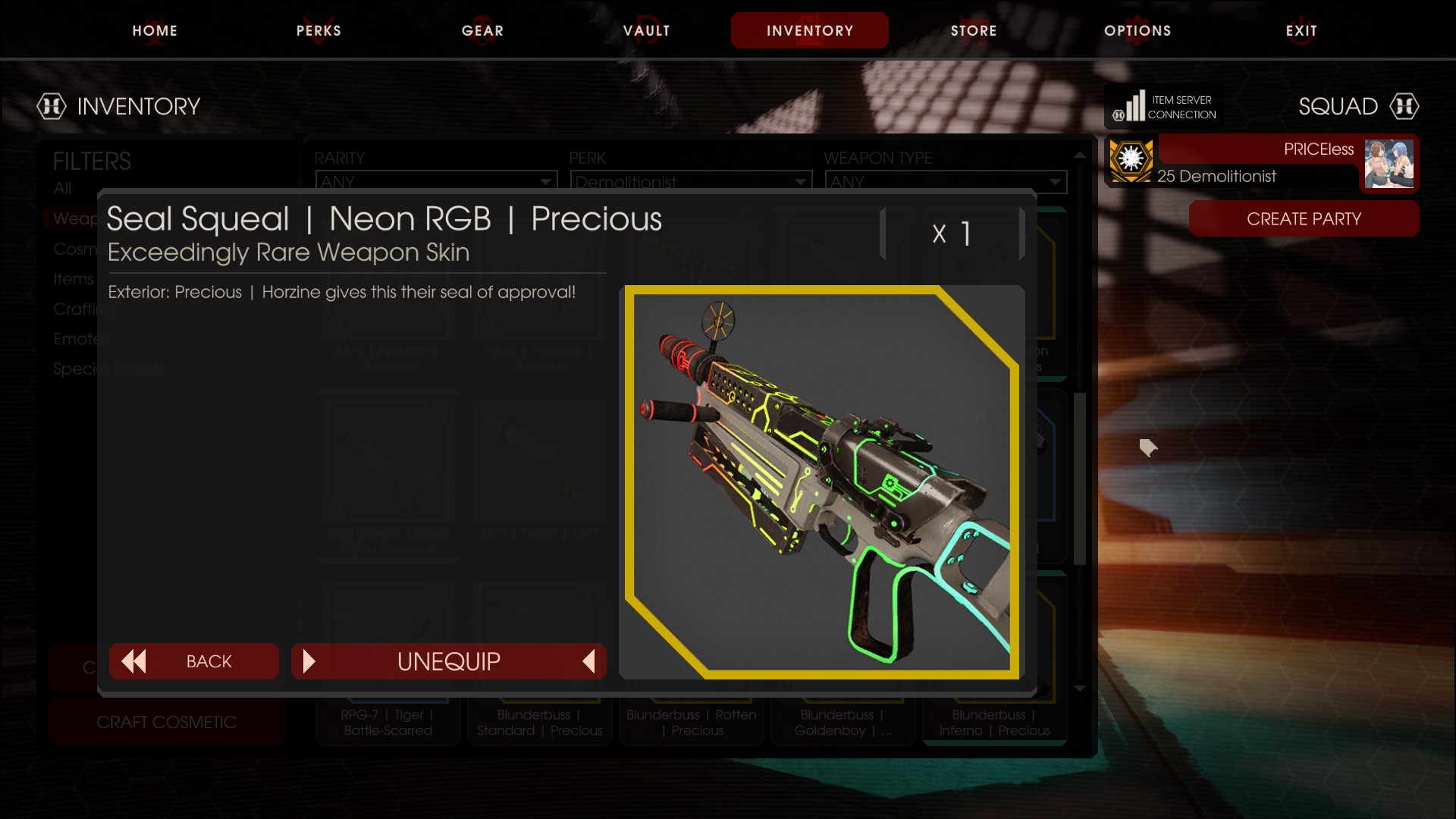This screenshot has width=1456, height=819.
Task: Open the VAULT tab
Action: 646,31
